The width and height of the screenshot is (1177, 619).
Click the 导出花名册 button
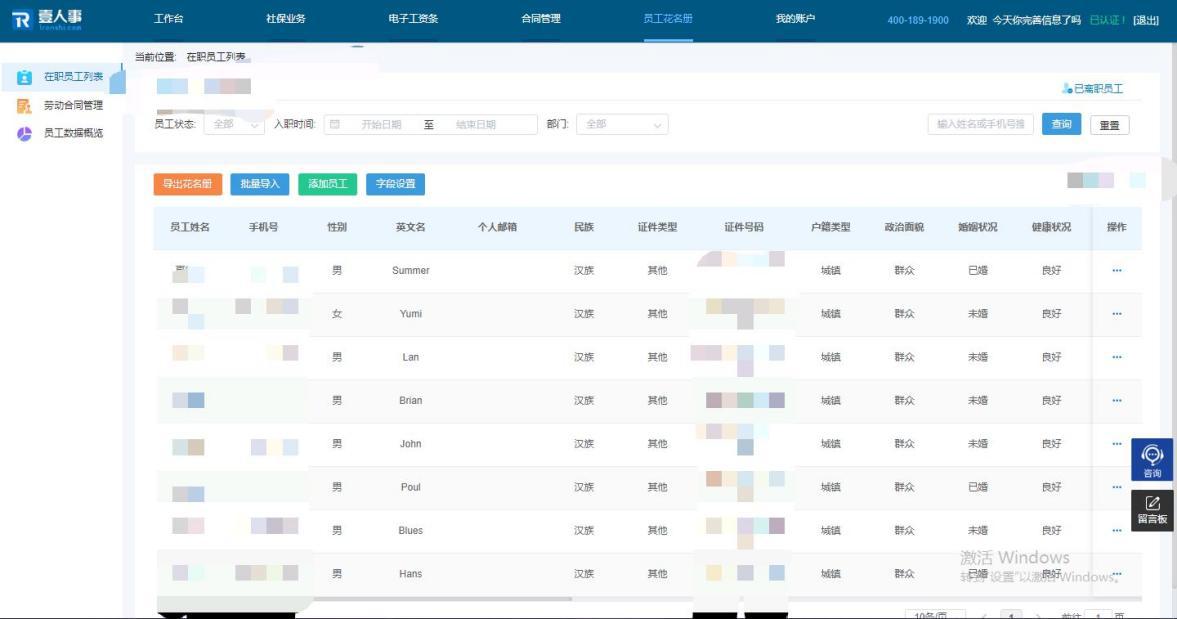click(x=188, y=184)
